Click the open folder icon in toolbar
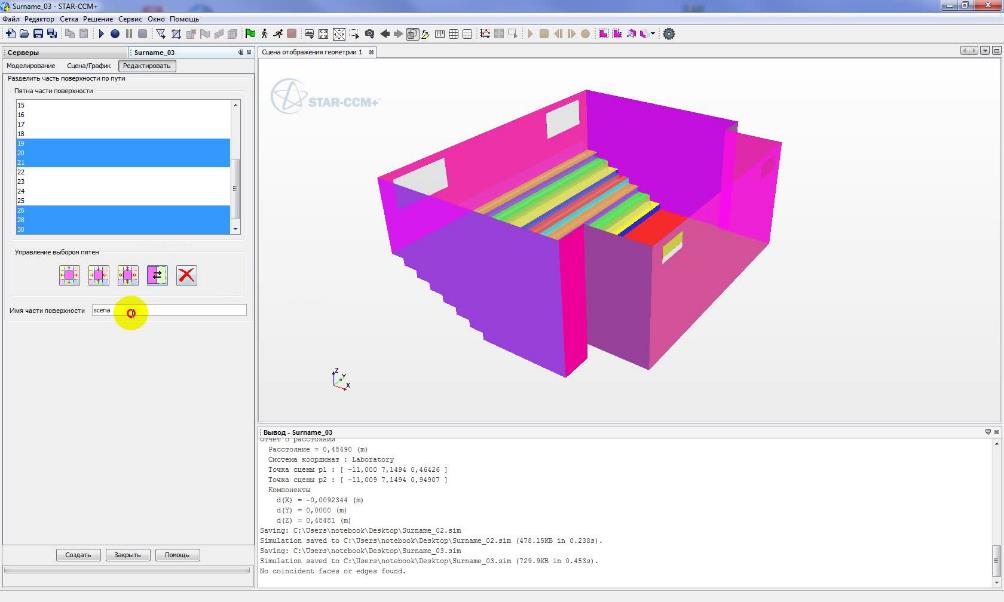Image resolution: width=1004 pixels, height=602 pixels. click(24, 33)
